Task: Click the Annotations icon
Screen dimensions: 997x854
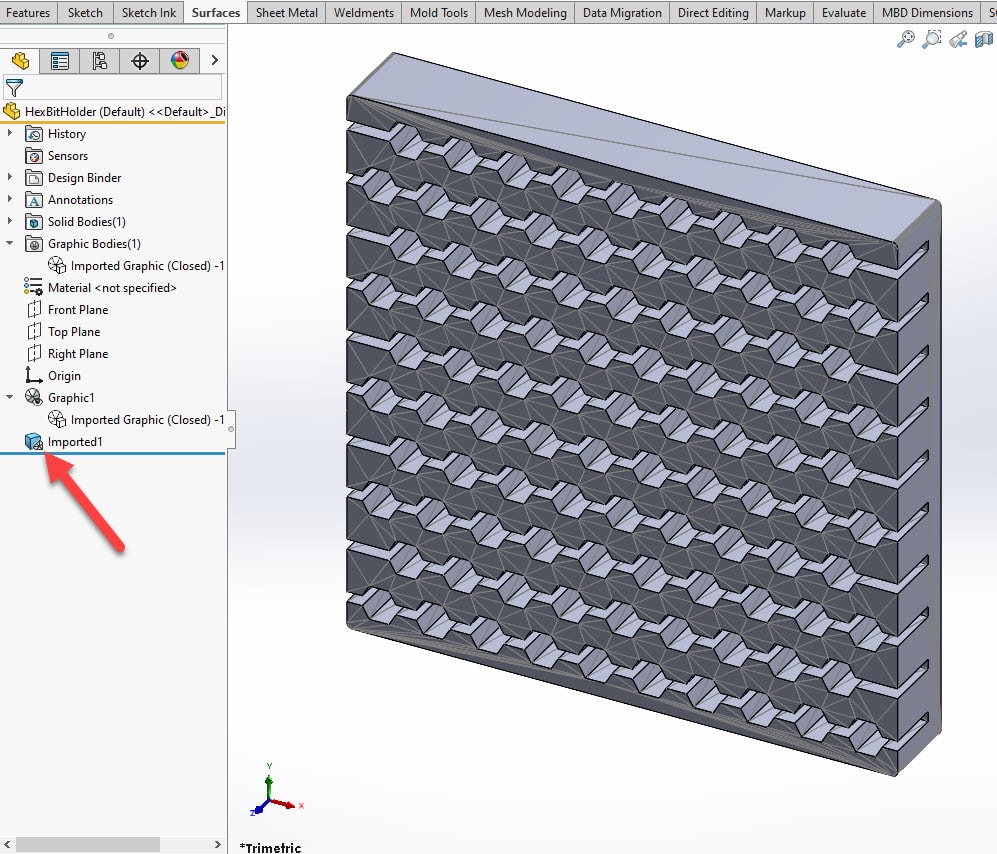Action: [x=34, y=200]
